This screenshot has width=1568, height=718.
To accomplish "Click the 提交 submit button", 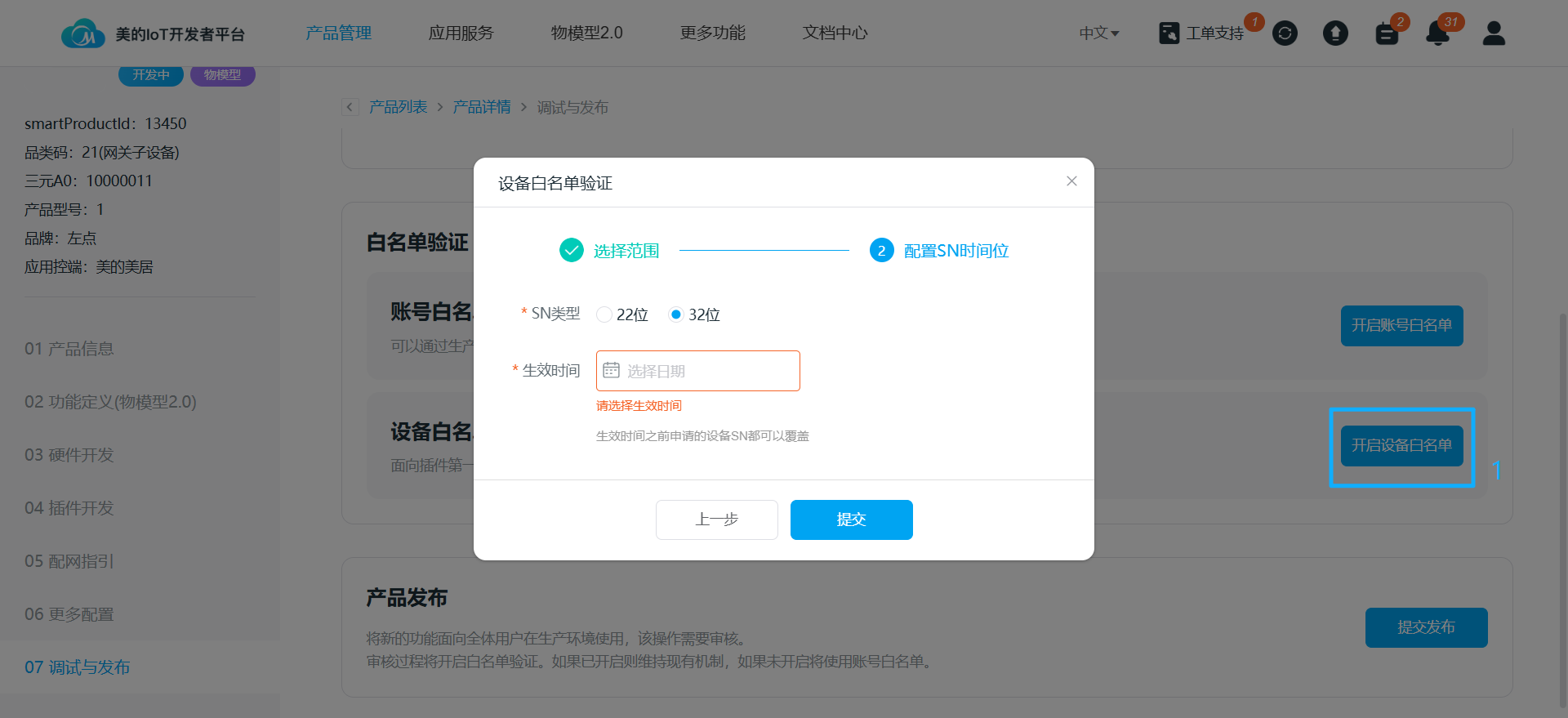I will point(851,520).
